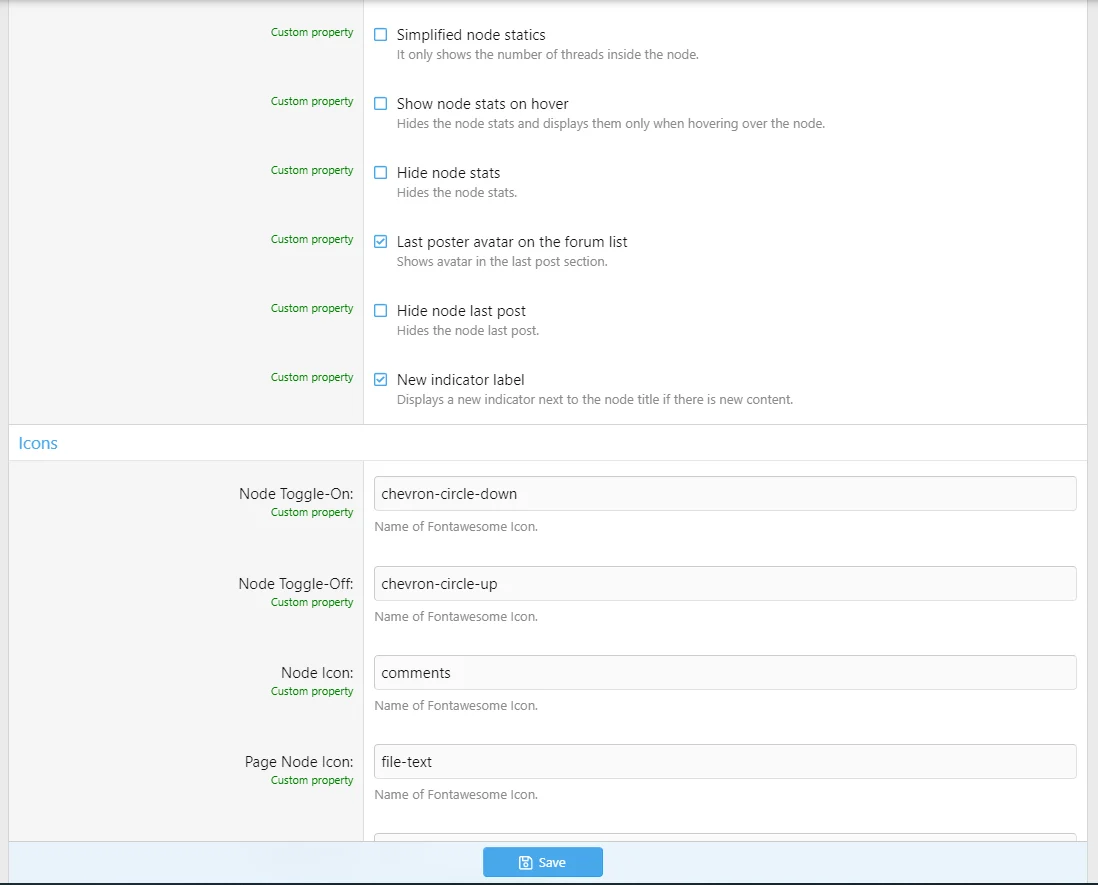The height and width of the screenshot is (885, 1098).
Task: Click into the Node Icon field showing comments
Action: coord(724,673)
